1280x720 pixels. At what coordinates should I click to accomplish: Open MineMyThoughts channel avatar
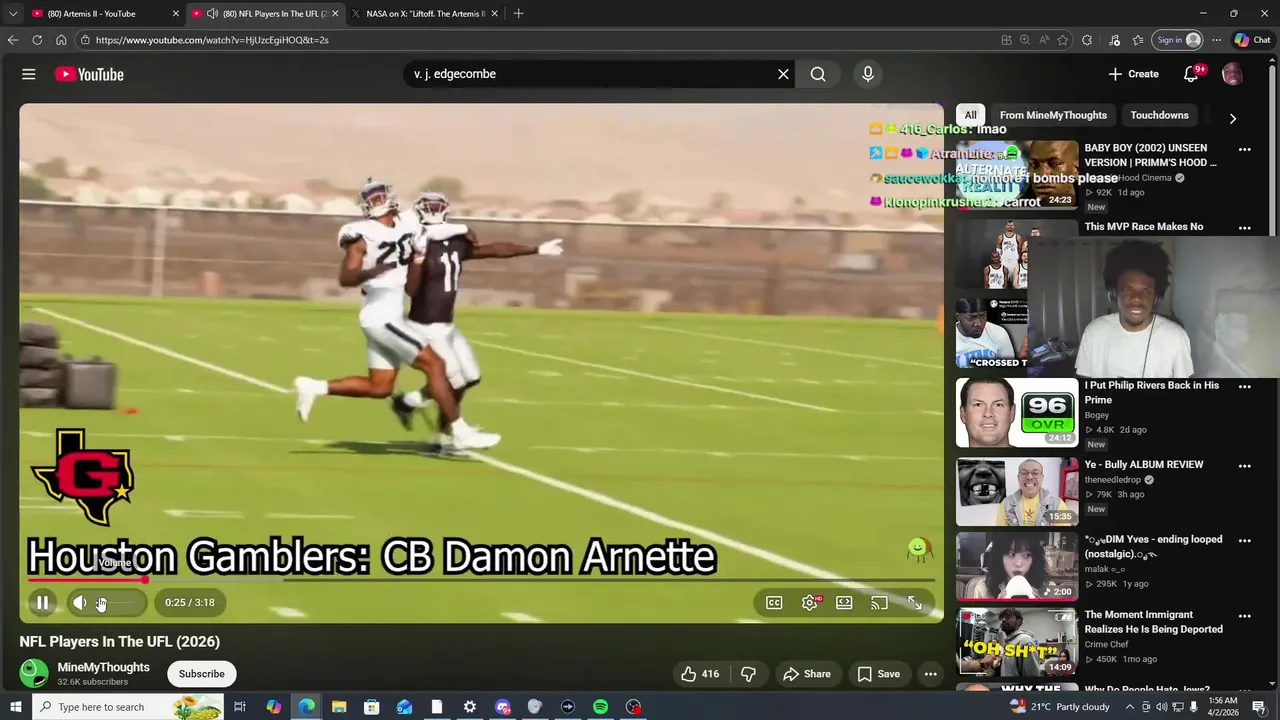click(x=34, y=674)
